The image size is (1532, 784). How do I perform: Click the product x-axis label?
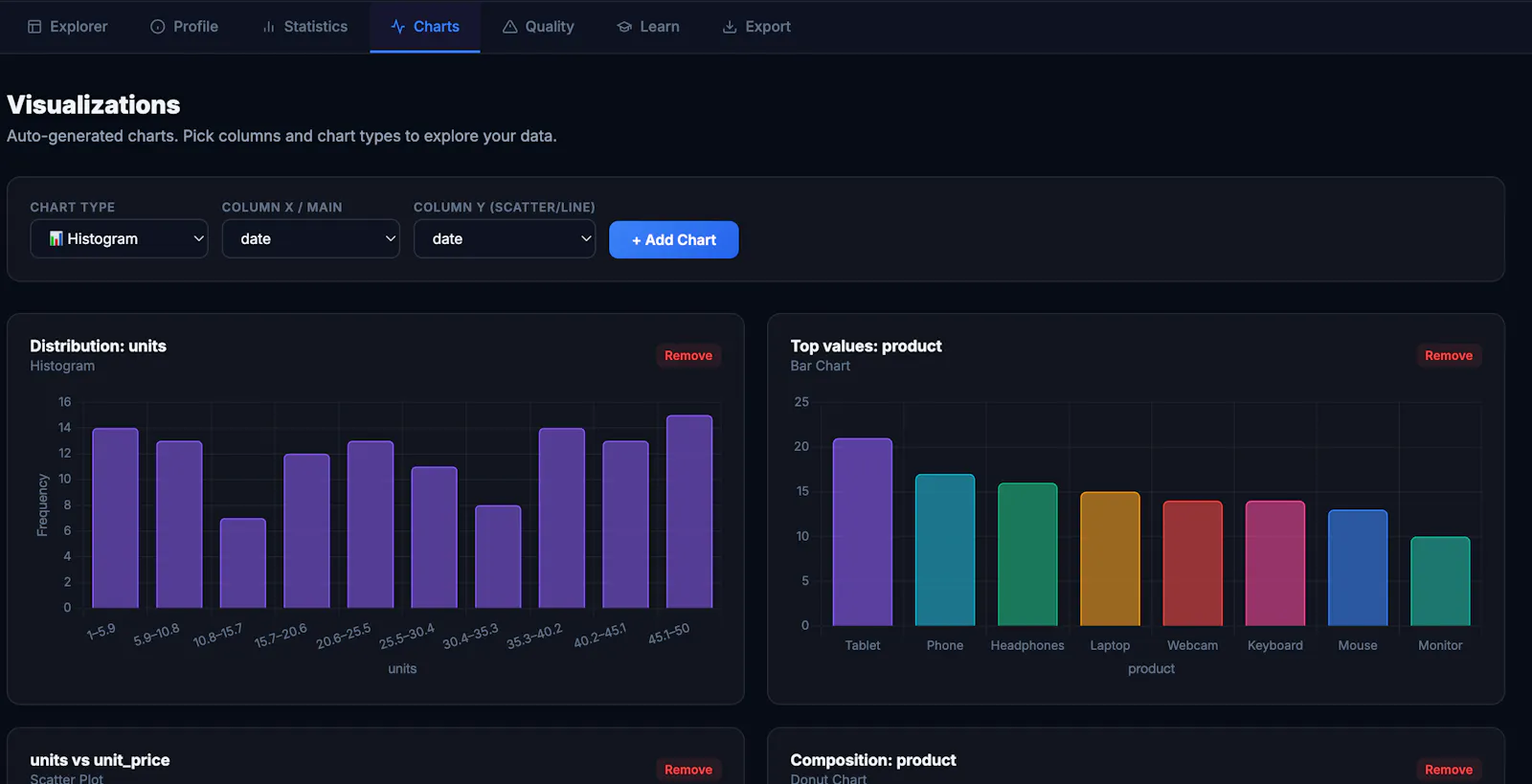pyautogui.click(x=1151, y=668)
